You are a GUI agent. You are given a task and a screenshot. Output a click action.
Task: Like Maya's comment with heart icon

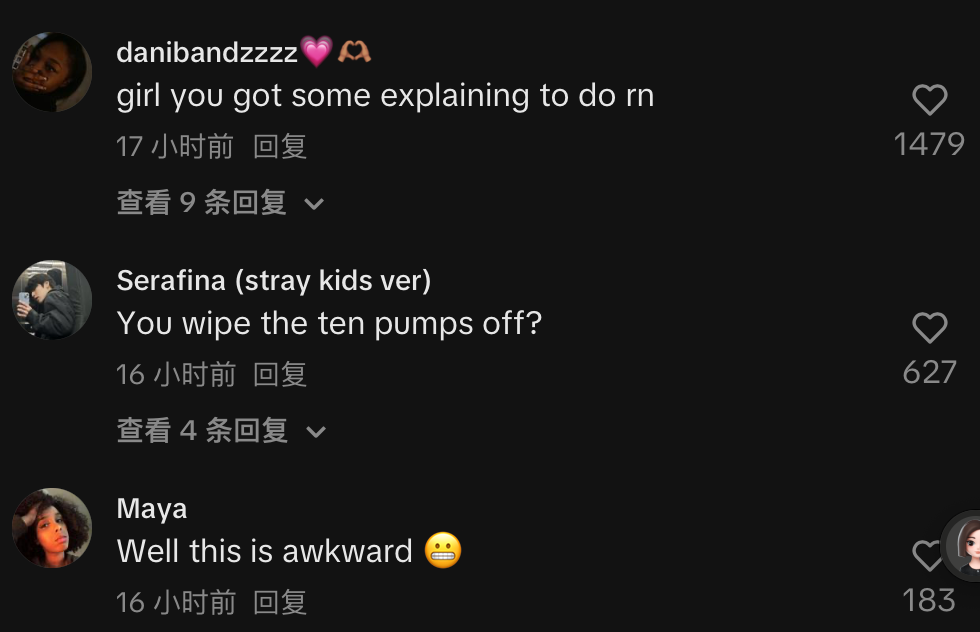(x=926, y=555)
